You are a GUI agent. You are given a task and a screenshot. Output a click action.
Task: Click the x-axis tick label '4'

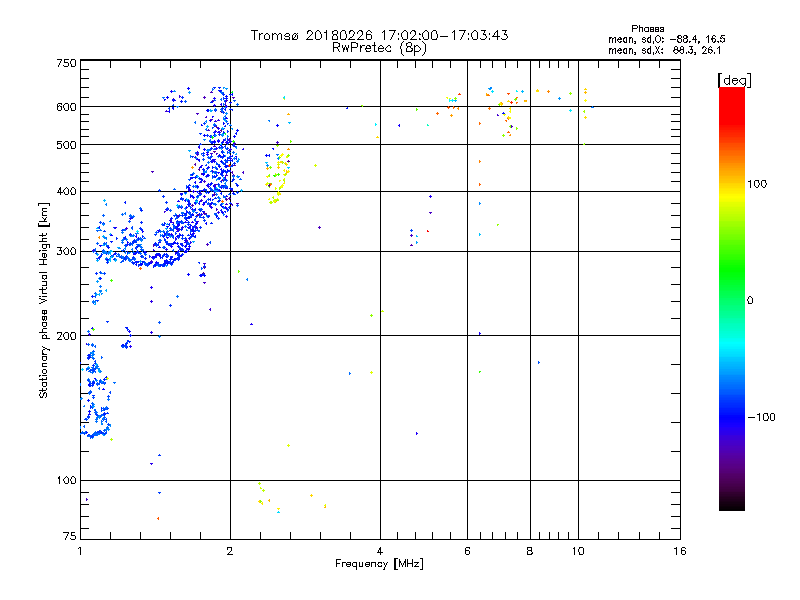point(380,551)
